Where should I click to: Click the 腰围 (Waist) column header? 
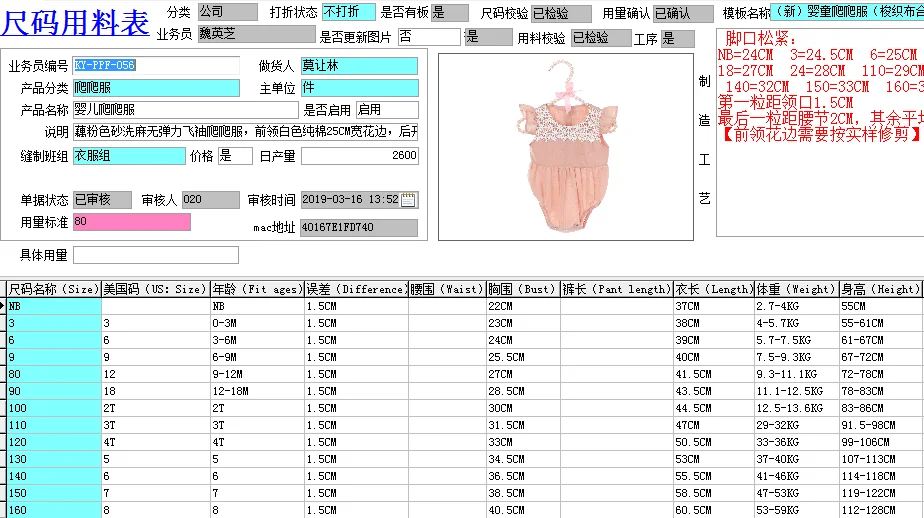click(447, 289)
